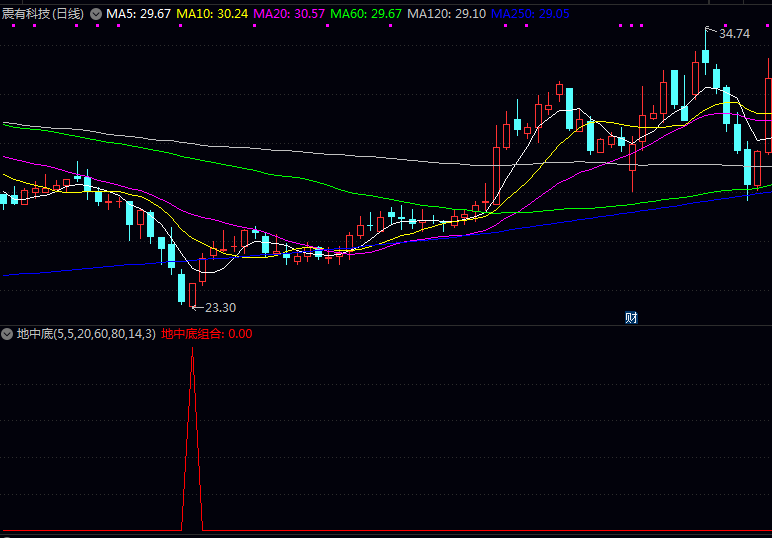Click the candlestick at the 34.74 high
This screenshot has height=538, width=772.
coord(705,55)
